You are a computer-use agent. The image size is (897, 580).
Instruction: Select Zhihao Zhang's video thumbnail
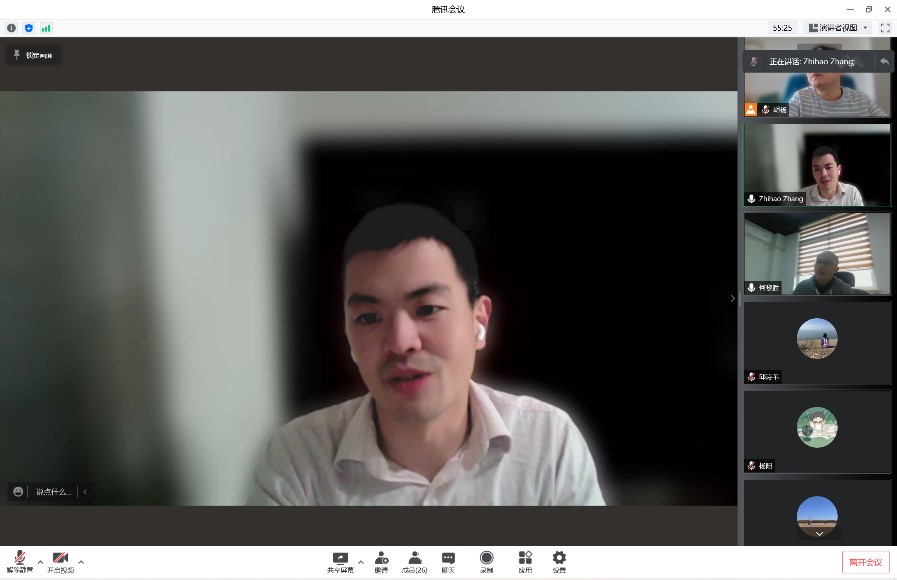click(x=817, y=165)
